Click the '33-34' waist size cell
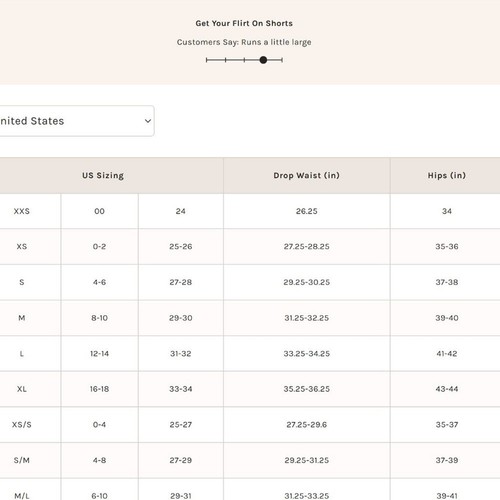Image resolution: width=500 pixels, height=500 pixels. click(181, 389)
